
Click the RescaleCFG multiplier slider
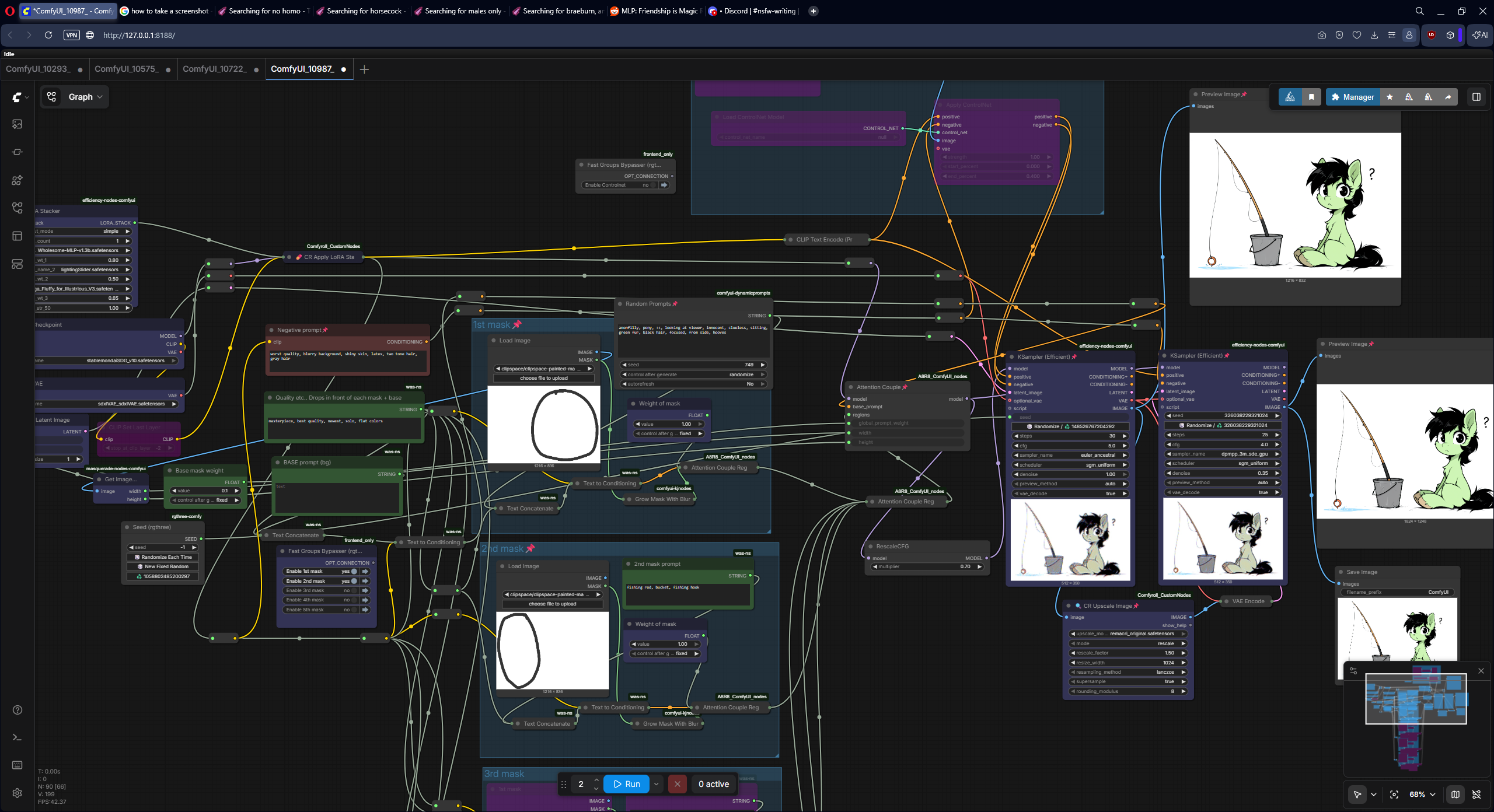click(927, 566)
